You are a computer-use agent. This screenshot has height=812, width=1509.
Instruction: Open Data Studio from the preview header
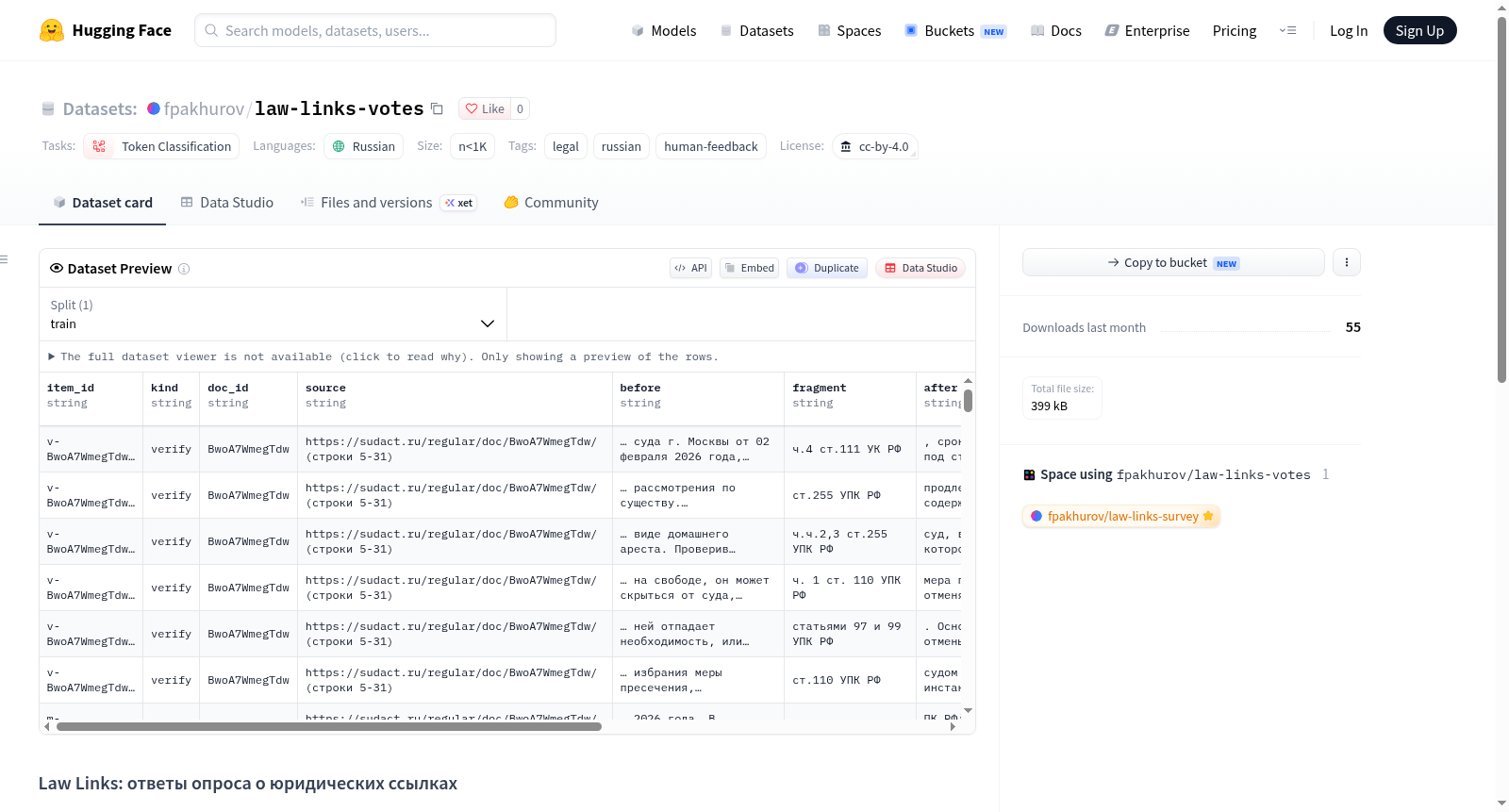pos(920,268)
